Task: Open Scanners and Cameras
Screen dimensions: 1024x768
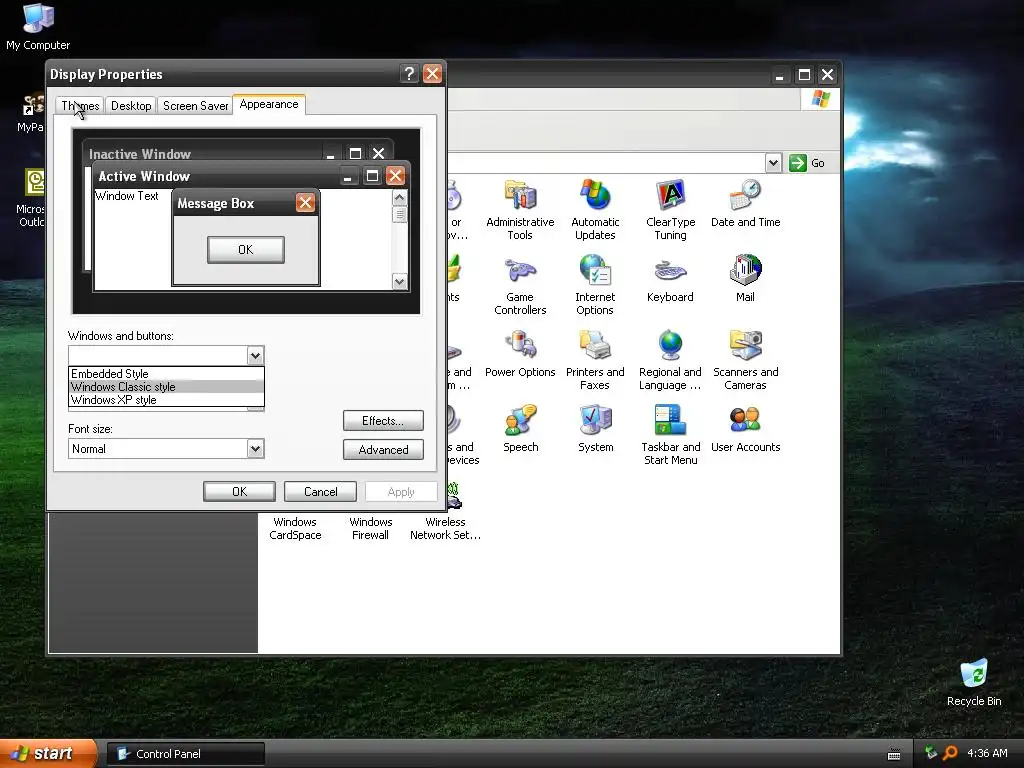Action: click(745, 360)
